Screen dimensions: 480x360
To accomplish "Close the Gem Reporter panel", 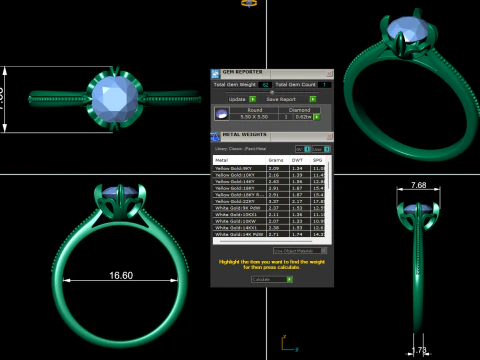I will click(x=329, y=73).
